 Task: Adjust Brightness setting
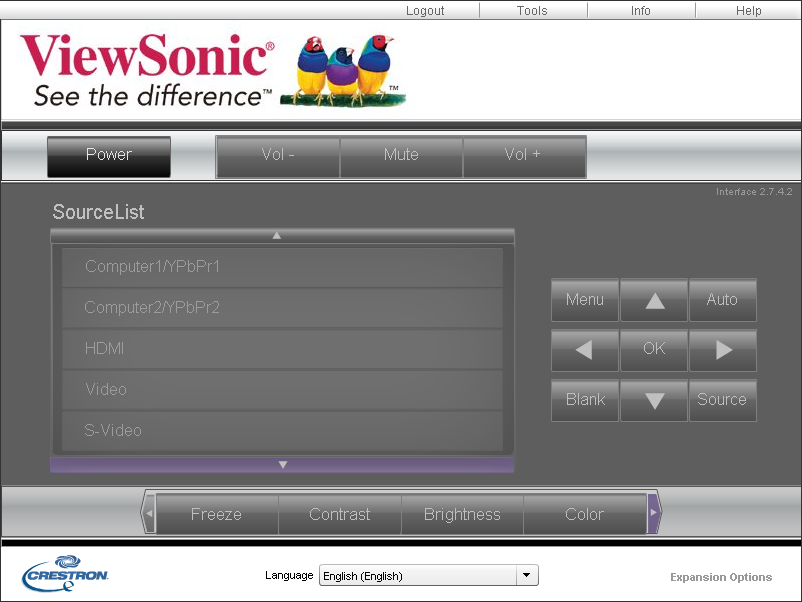[x=462, y=514]
